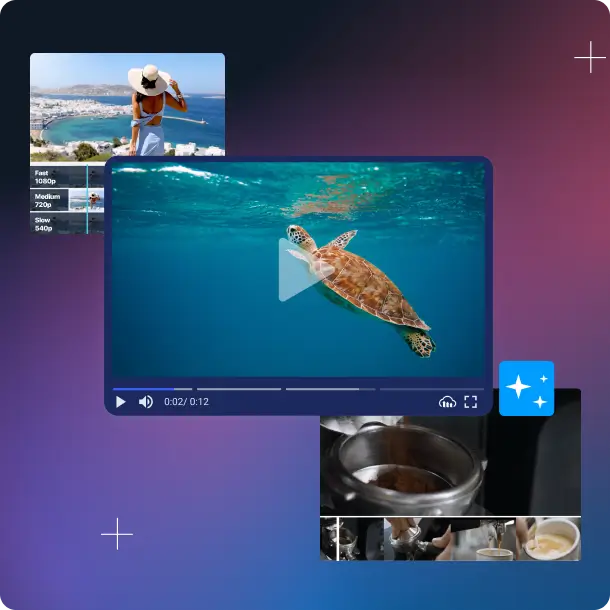Select the latte cup filmstrip thumbnail

[549, 539]
